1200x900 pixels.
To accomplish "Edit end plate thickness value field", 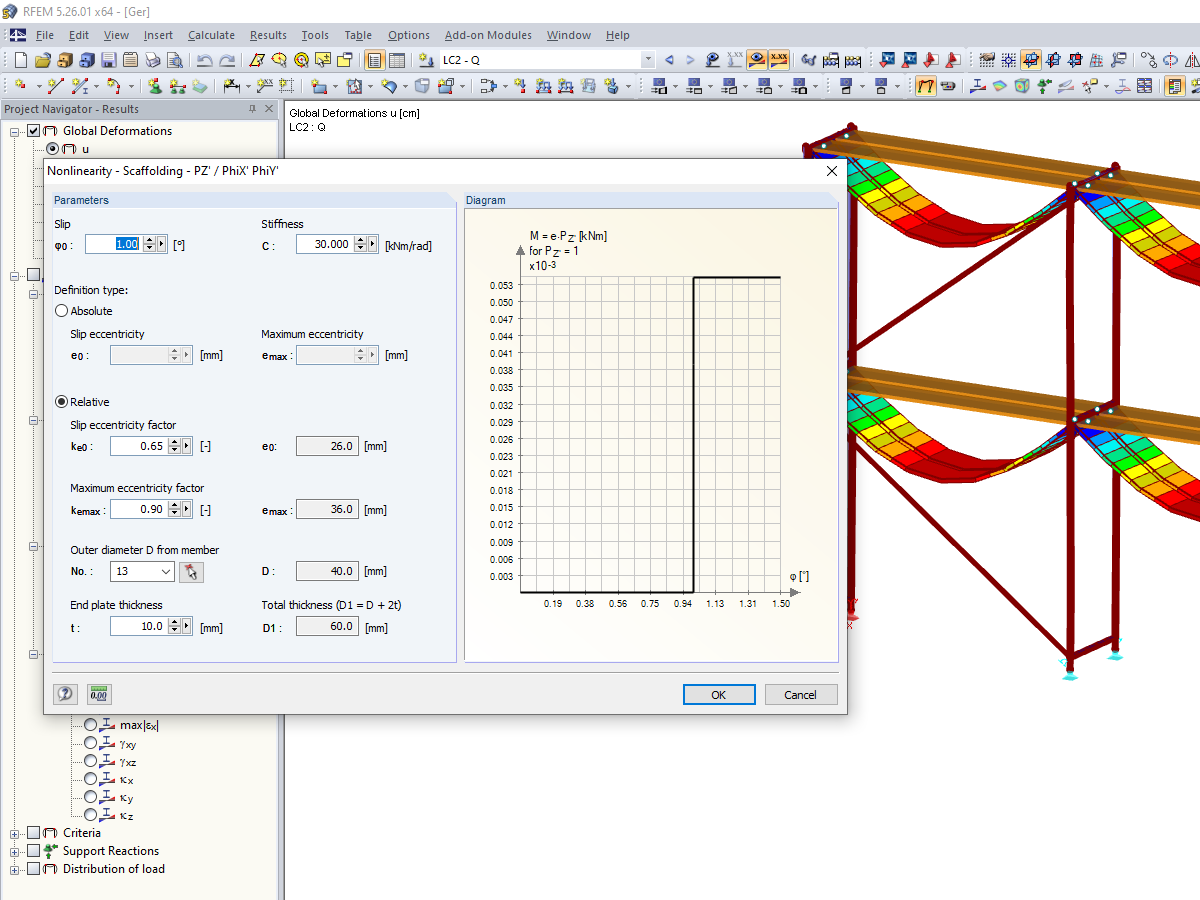I will [x=143, y=625].
